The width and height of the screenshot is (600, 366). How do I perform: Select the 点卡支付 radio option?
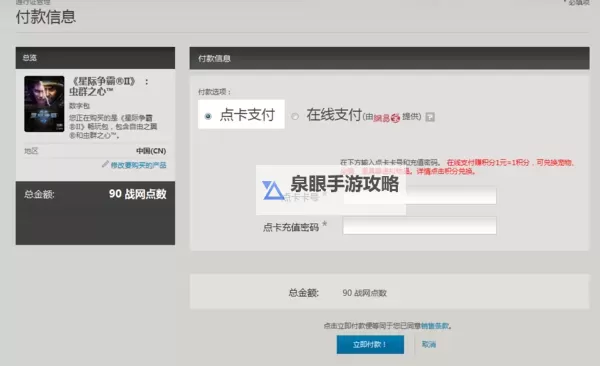coord(208,116)
